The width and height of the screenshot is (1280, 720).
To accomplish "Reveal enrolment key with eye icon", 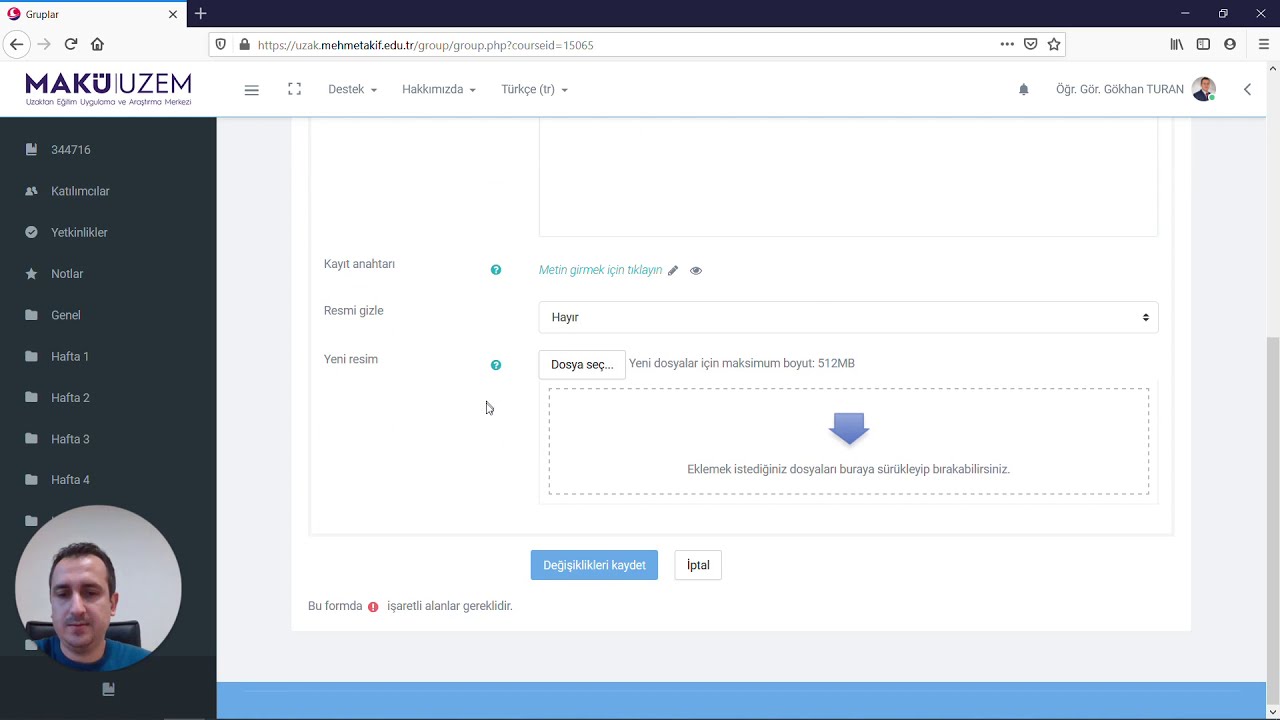I will (x=696, y=271).
